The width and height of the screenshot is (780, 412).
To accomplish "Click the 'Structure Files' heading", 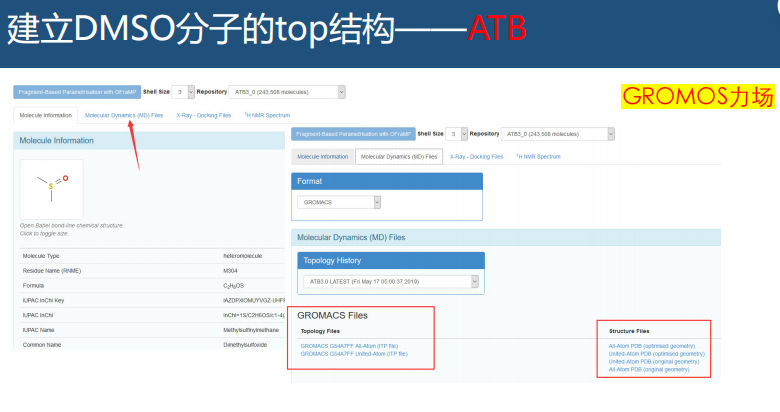I will (629, 331).
